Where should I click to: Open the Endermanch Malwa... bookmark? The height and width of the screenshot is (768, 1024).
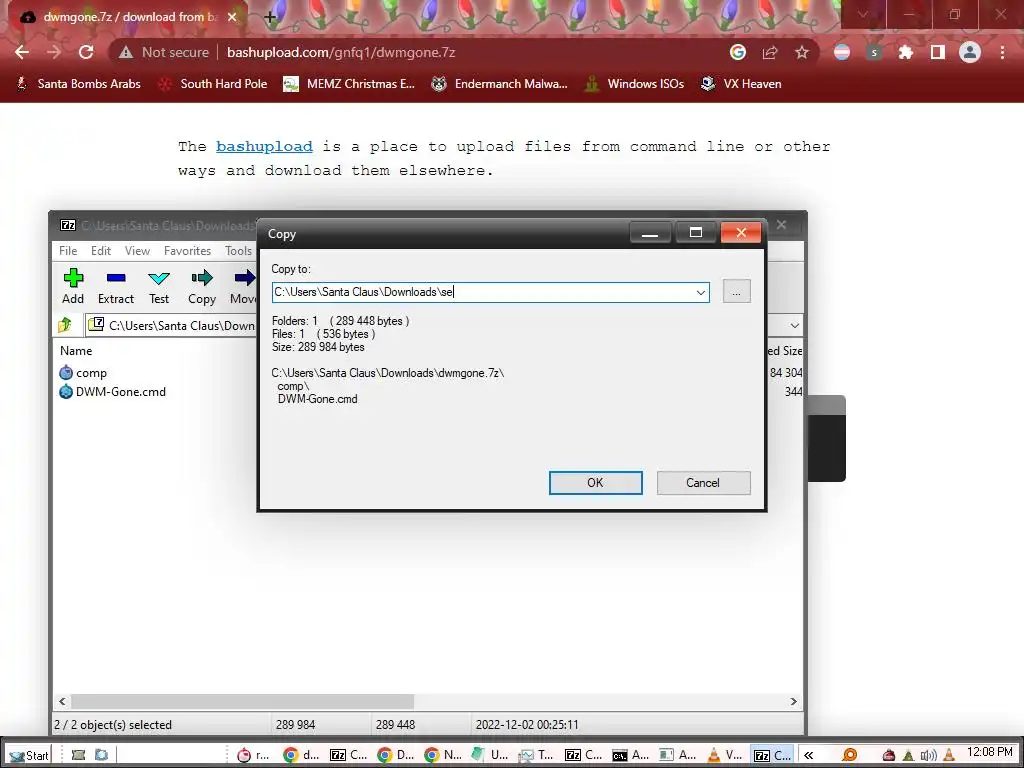click(500, 84)
